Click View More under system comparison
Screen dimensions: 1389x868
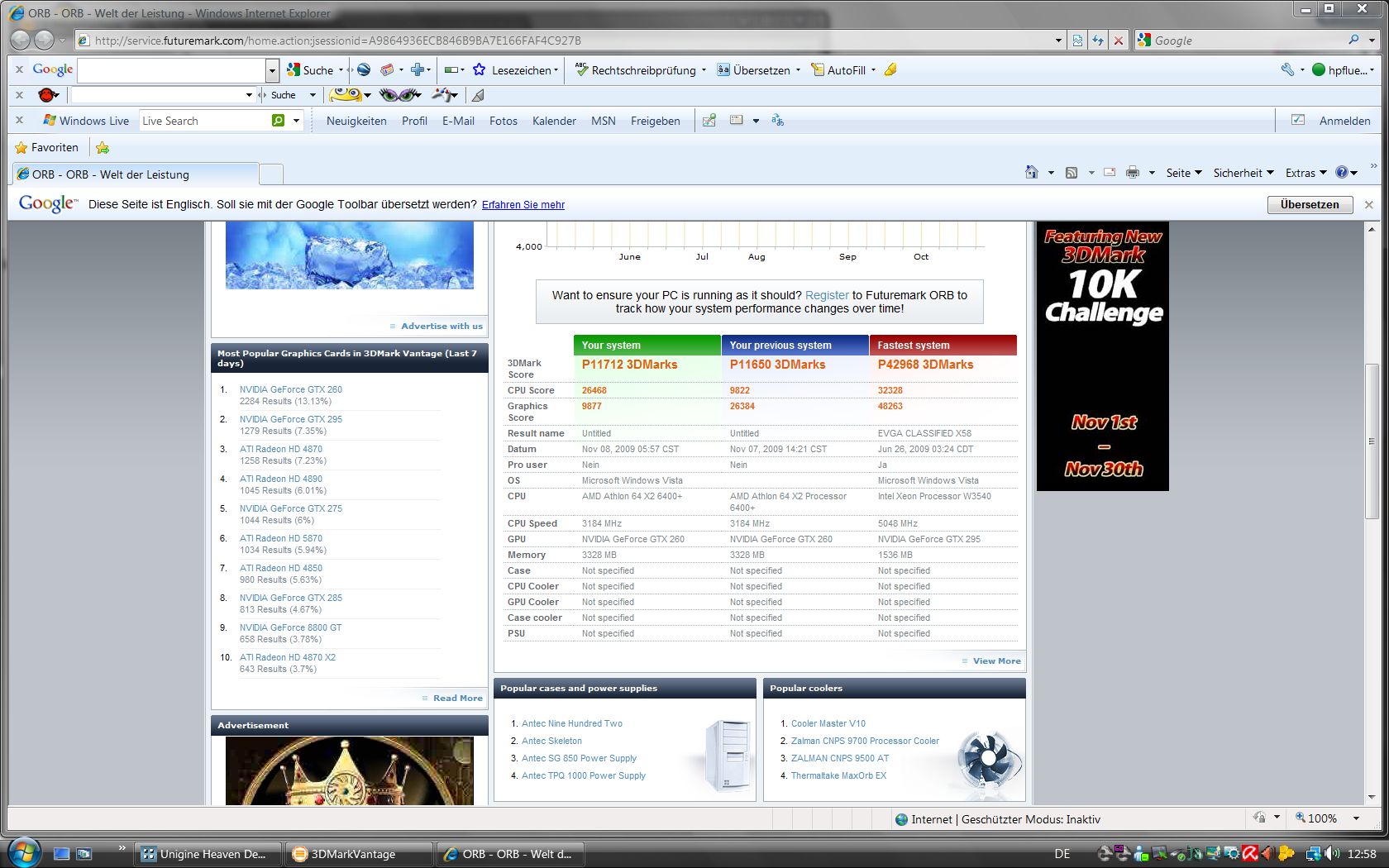click(997, 661)
